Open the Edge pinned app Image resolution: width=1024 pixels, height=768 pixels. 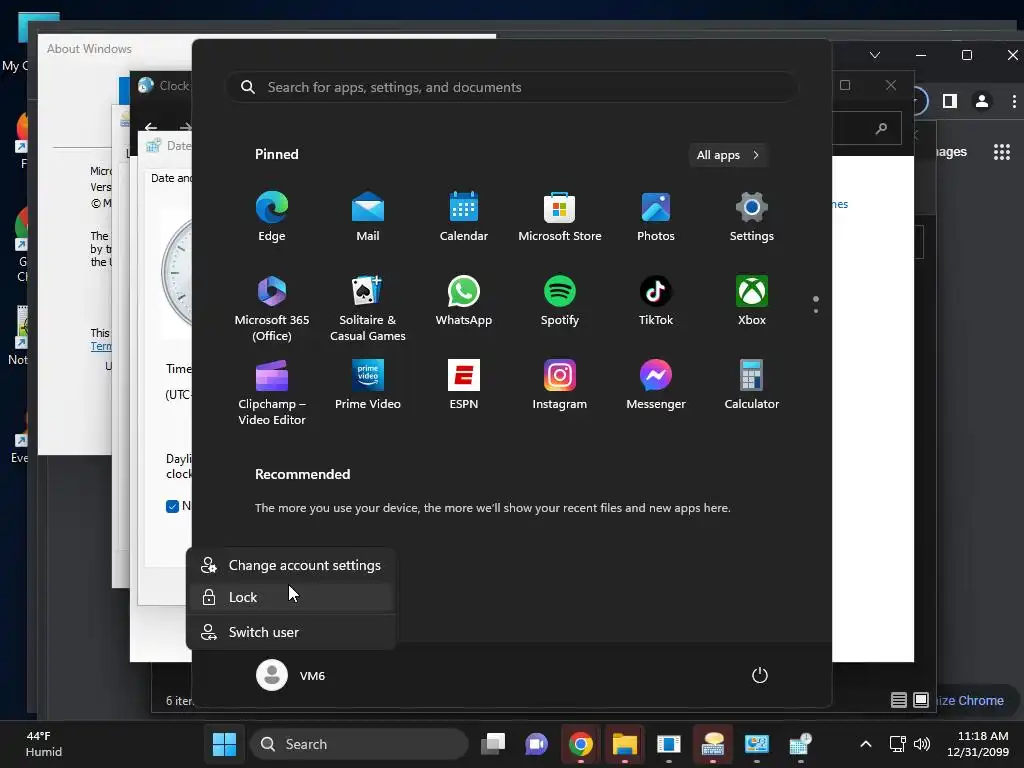click(x=272, y=217)
